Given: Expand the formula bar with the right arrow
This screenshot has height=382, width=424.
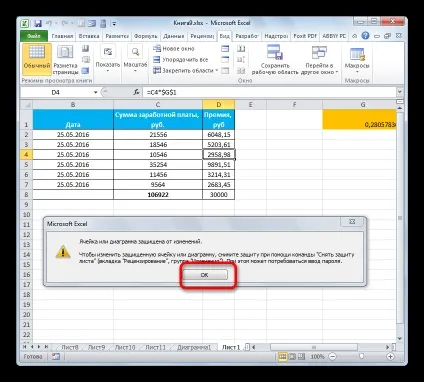Looking at the screenshot, I should point(400,92).
